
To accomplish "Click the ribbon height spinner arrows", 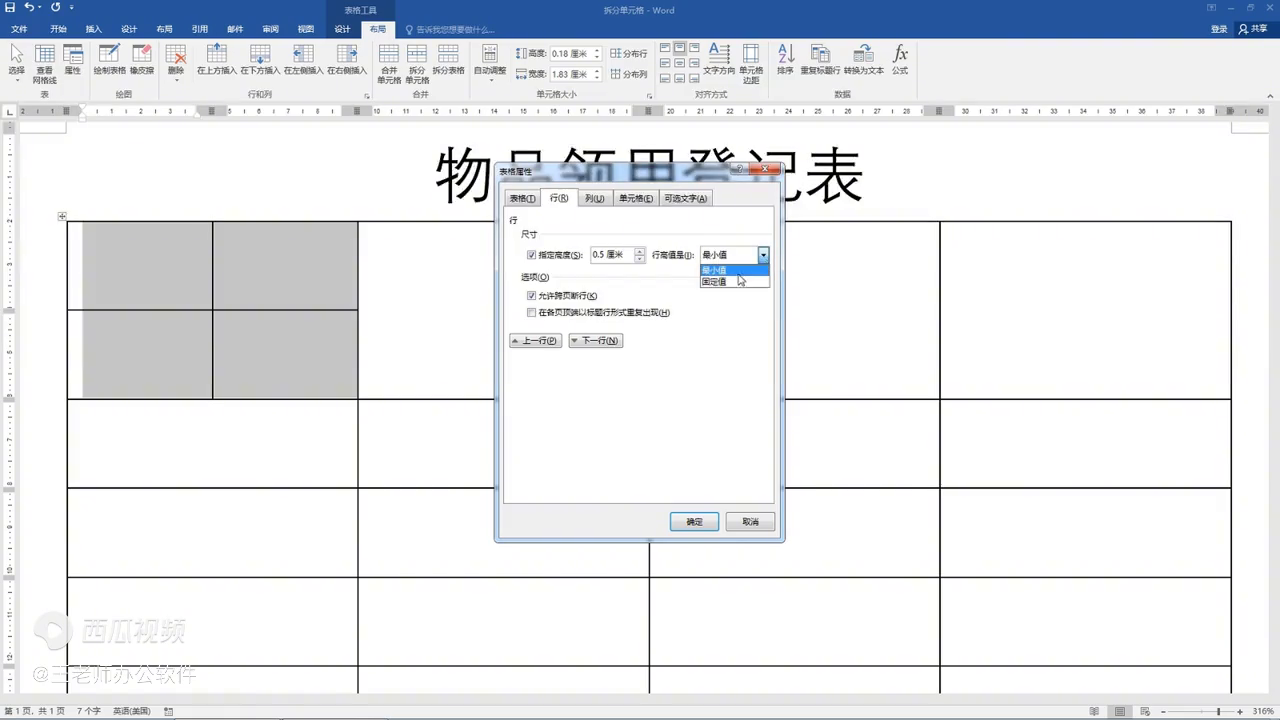I will coord(597,54).
